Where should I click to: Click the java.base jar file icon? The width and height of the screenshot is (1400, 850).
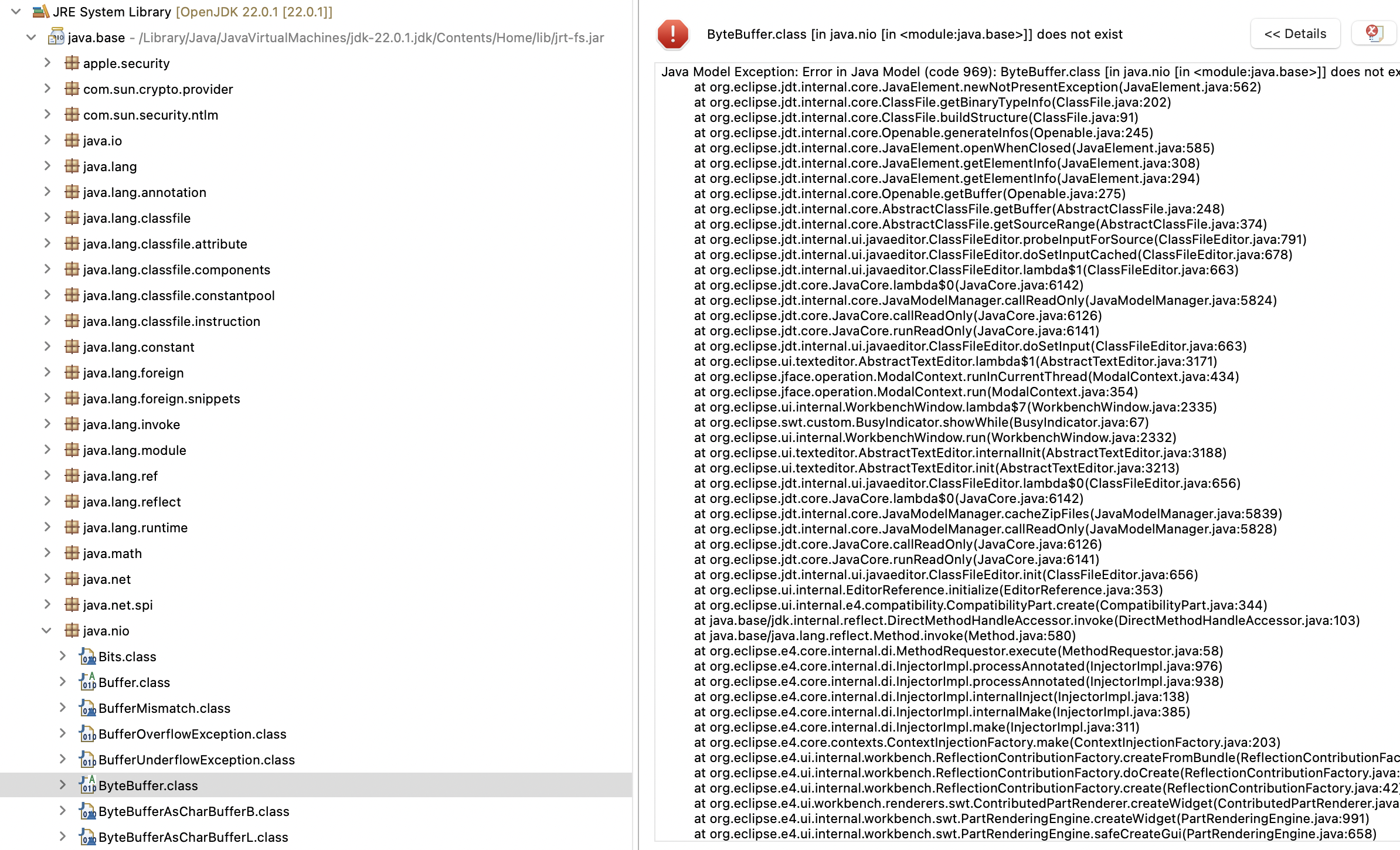point(56,38)
